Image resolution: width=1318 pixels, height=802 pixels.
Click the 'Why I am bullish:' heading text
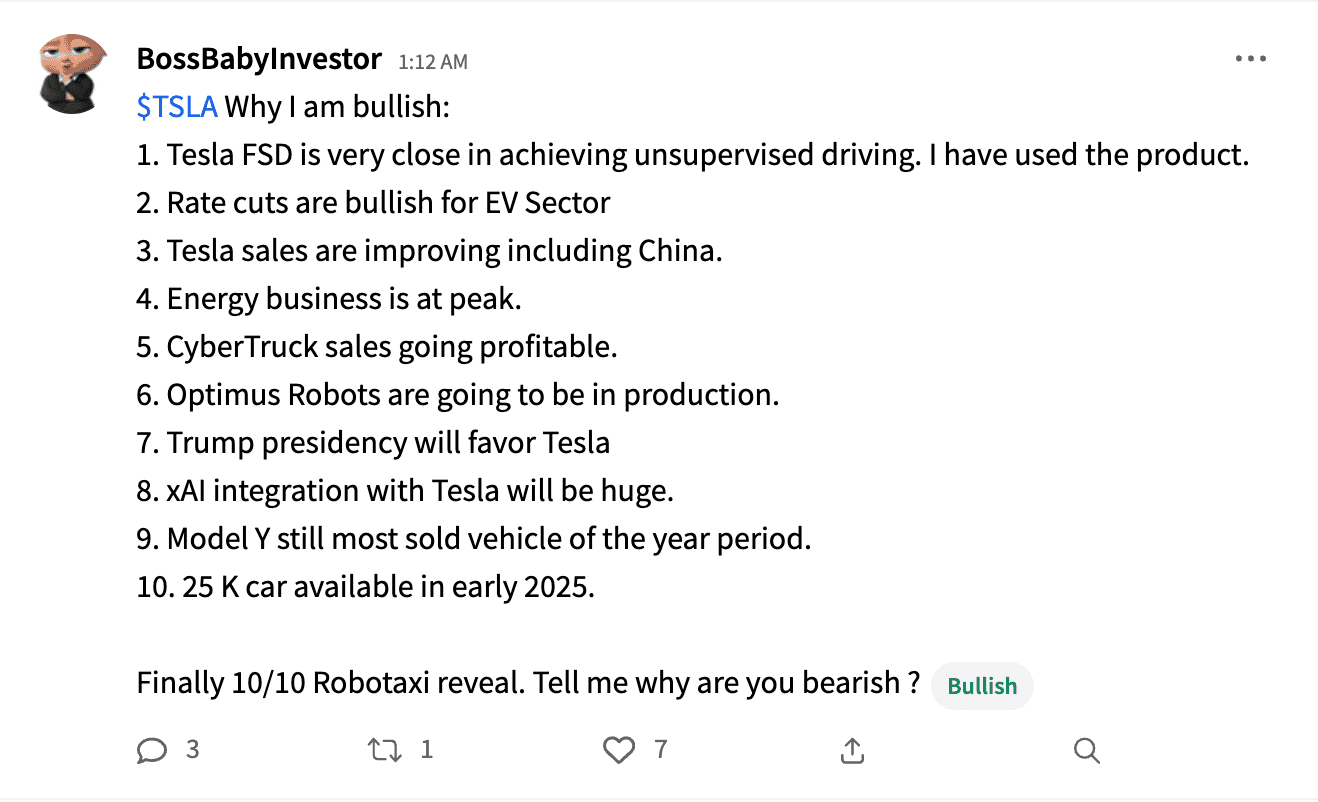pos(337,107)
